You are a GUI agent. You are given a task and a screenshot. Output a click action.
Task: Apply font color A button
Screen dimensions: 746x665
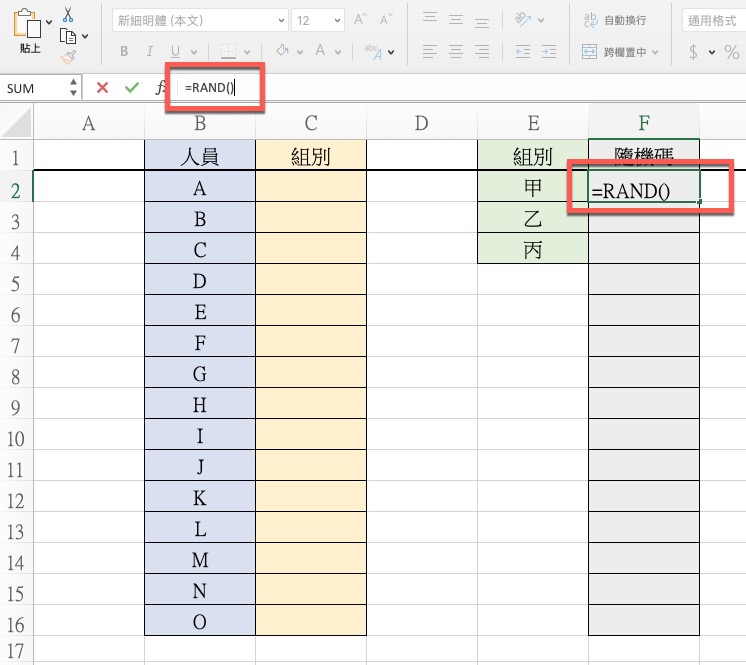click(x=320, y=50)
